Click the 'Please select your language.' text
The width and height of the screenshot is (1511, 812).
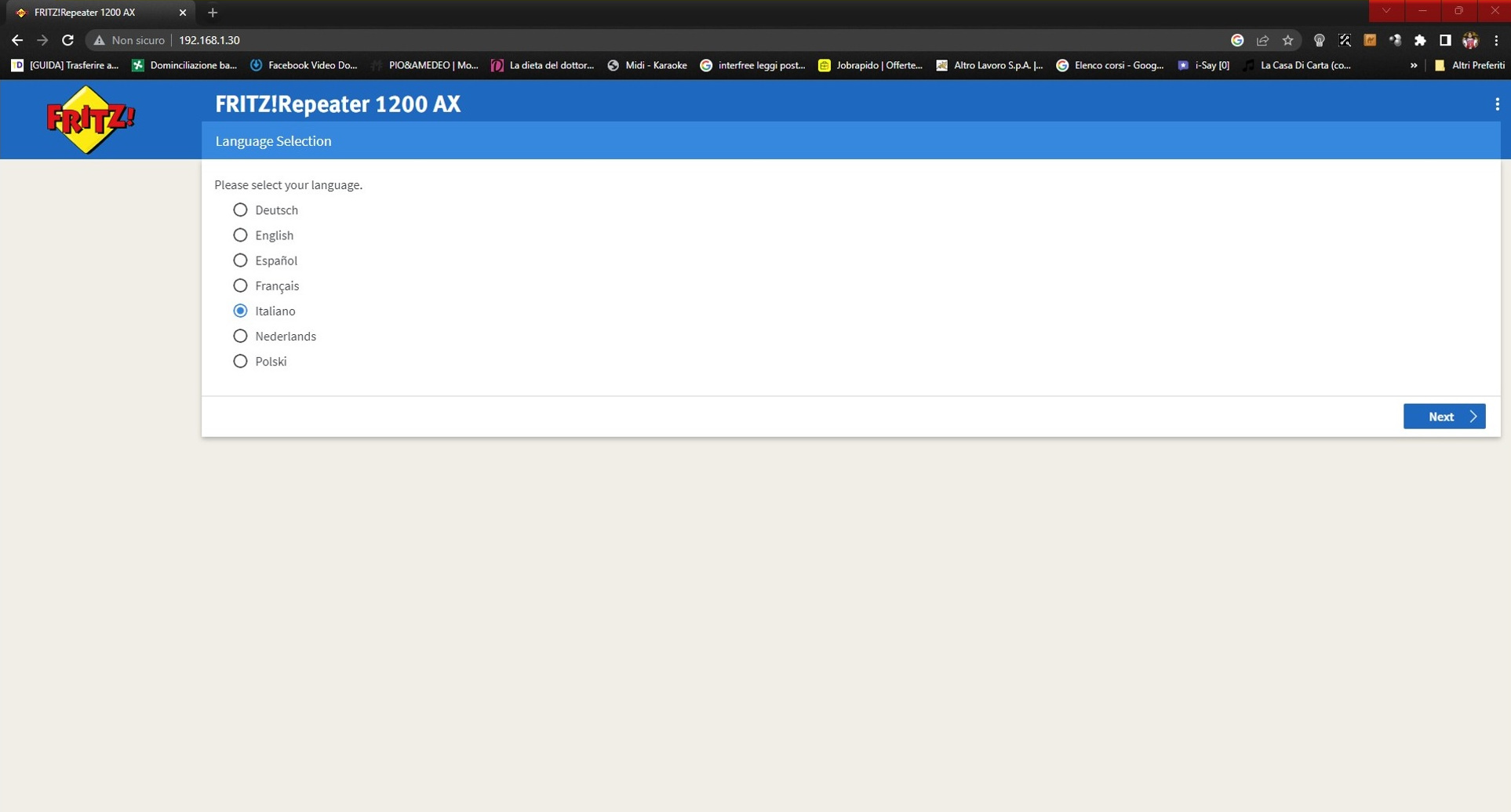289,185
